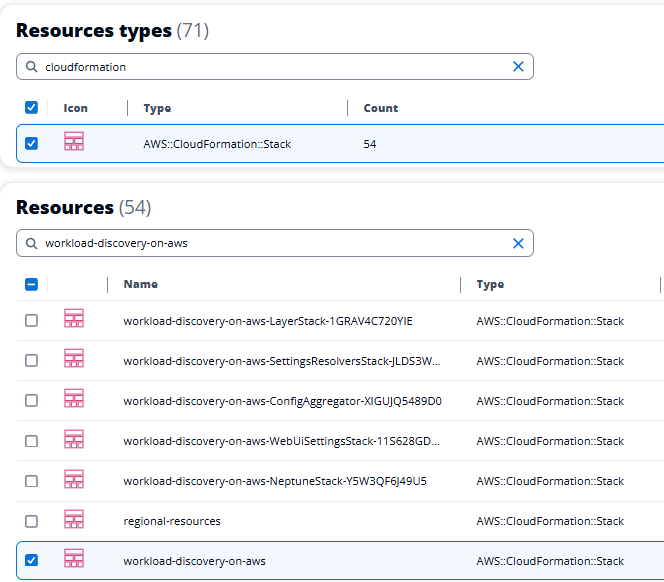Screen dimensions: 664x582
Task: Click the stack icon for ConfigAggregator row
Action: (74, 398)
